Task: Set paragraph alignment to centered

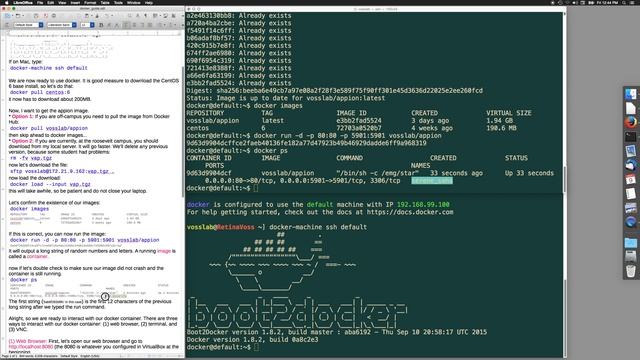Action: [x=134, y=25]
